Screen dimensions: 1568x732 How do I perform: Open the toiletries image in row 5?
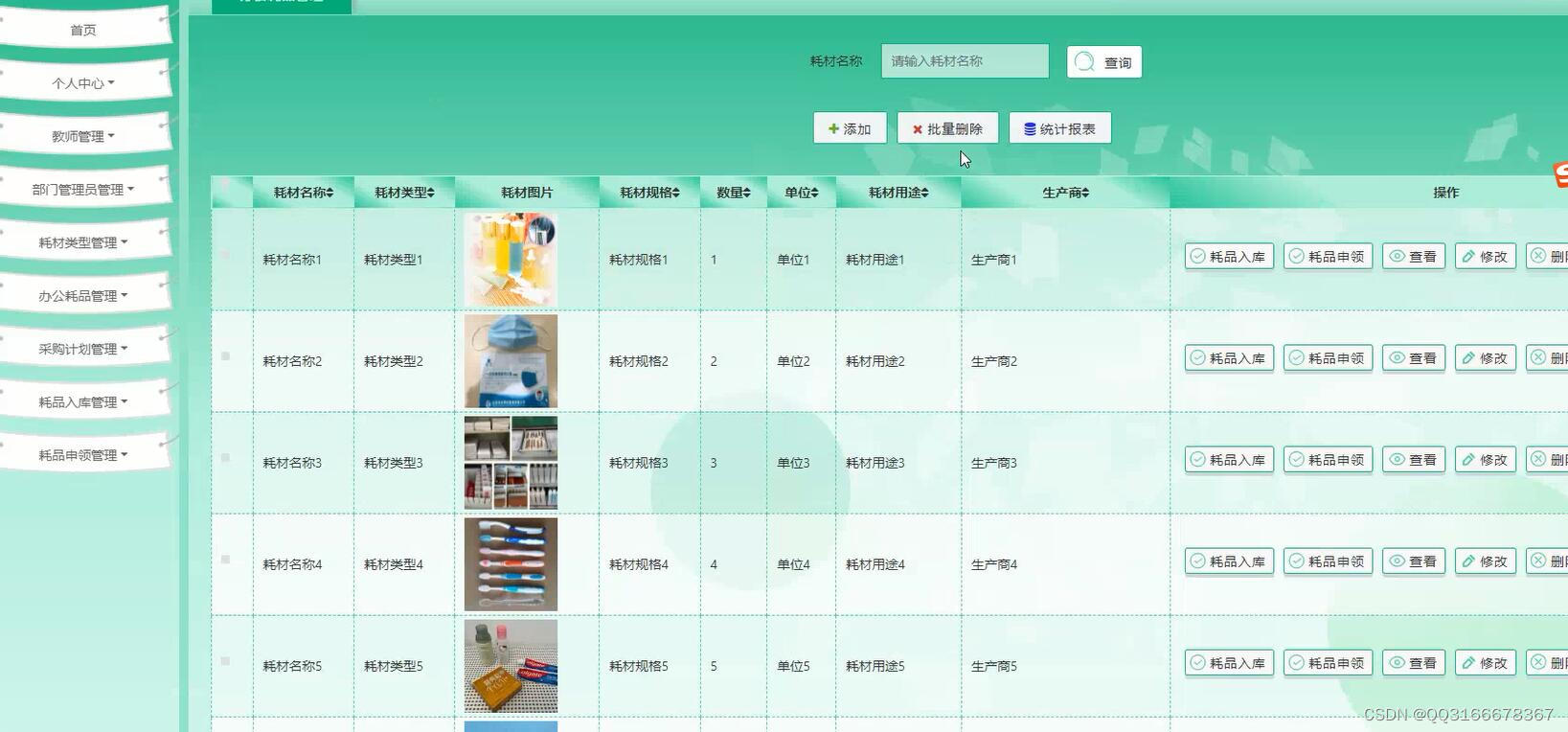coord(511,666)
